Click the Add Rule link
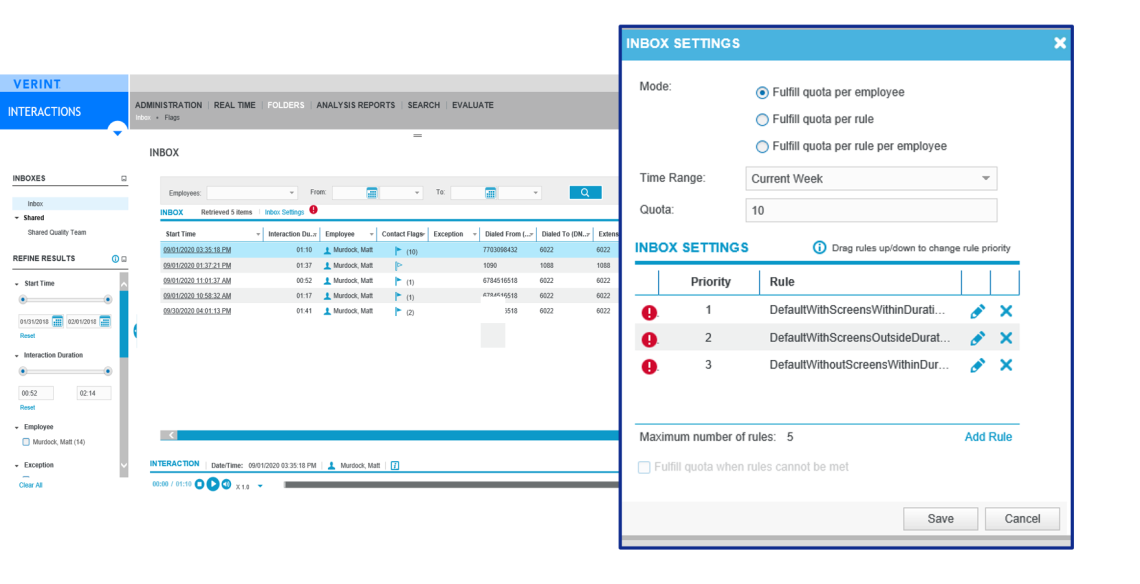This screenshot has height=584, width=1140. click(987, 437)
